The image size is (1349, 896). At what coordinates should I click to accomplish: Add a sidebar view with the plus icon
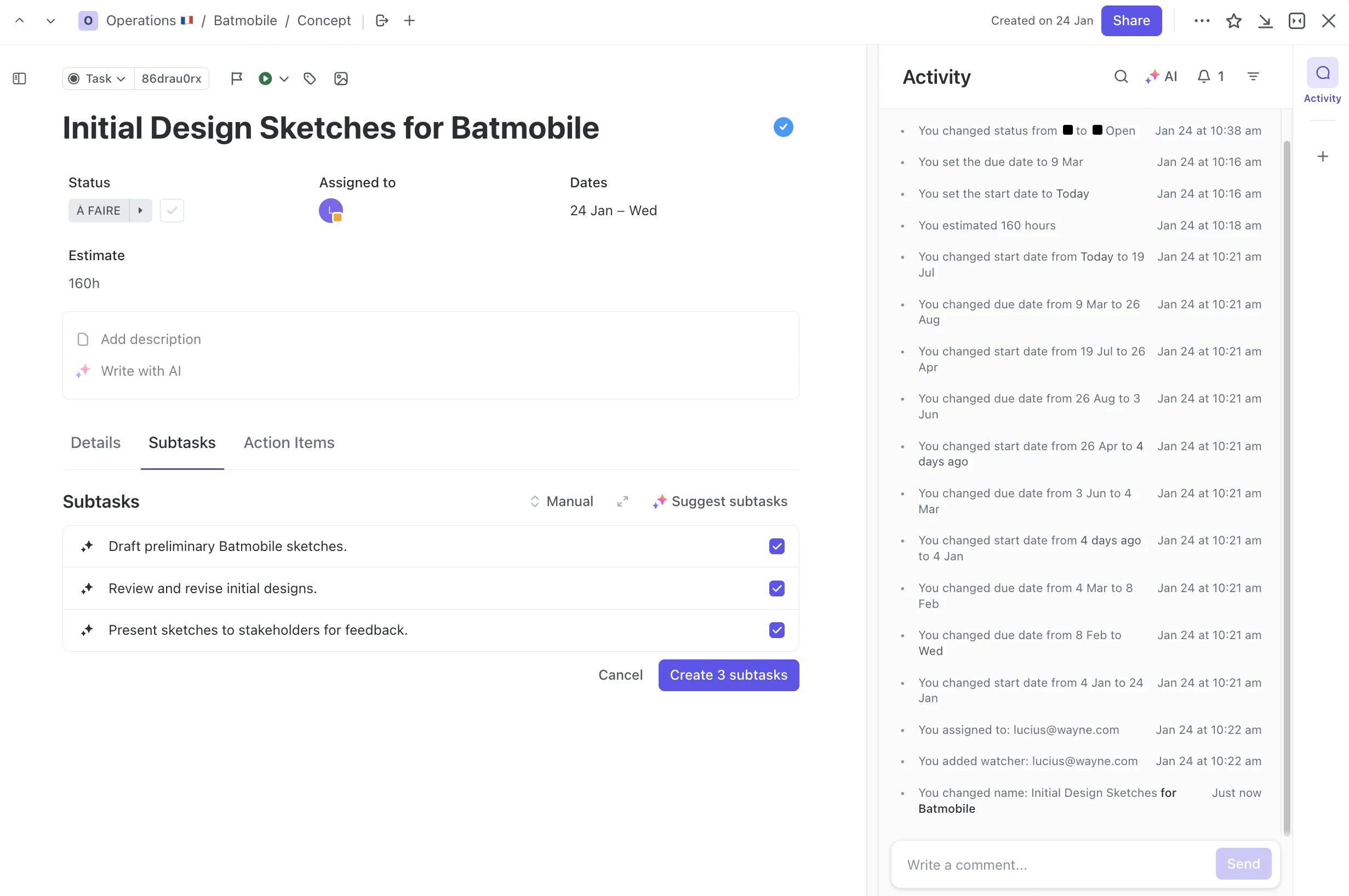[1322, 156]
